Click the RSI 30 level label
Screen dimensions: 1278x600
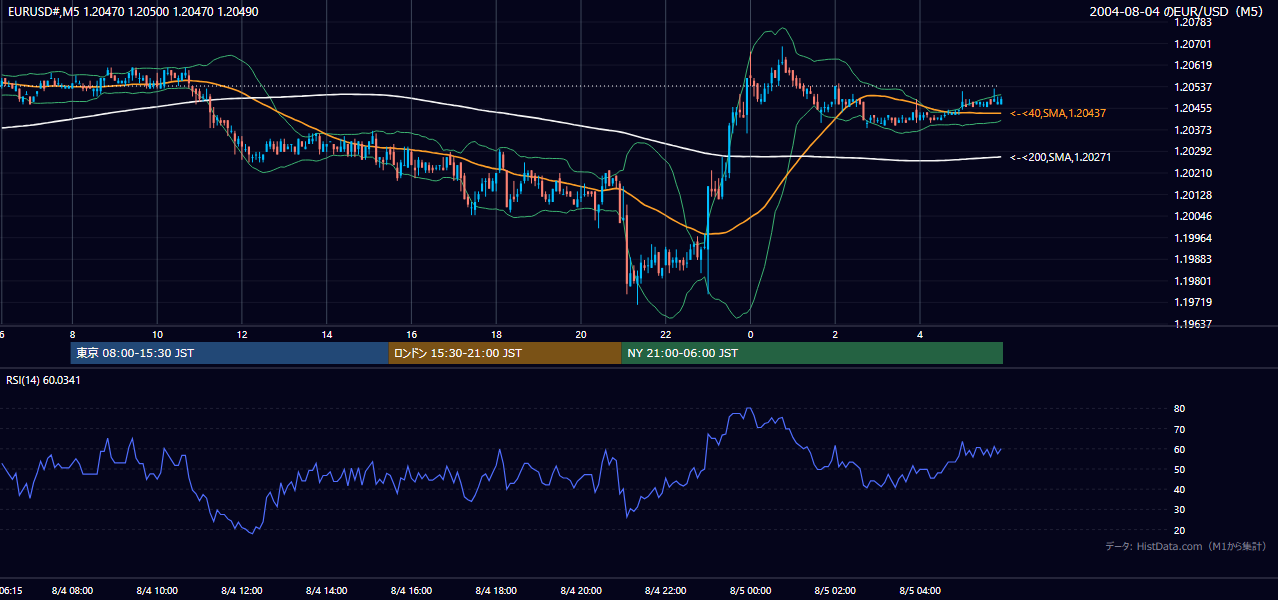(1179, 510)
